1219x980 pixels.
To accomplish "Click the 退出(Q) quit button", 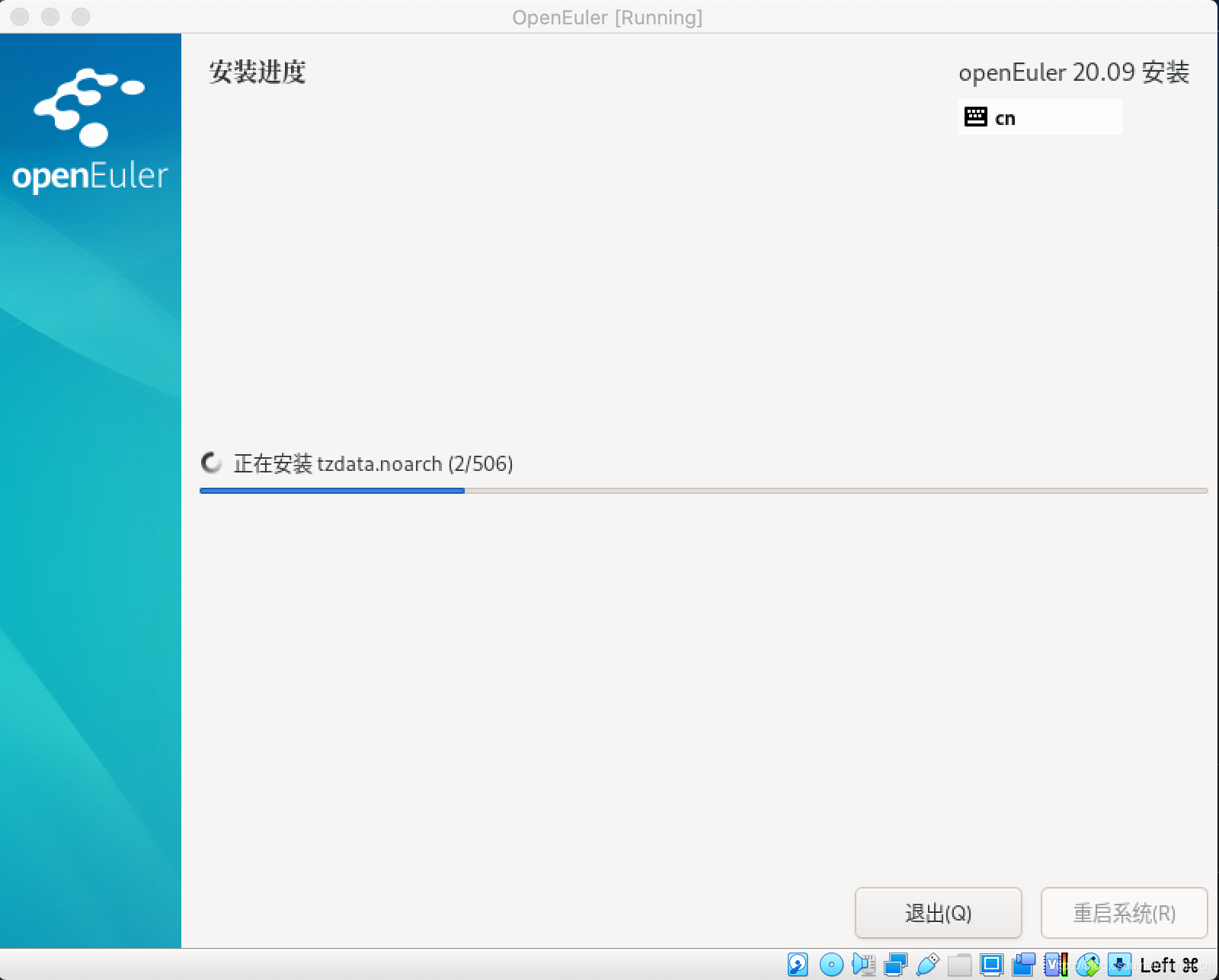I will 938,912.
